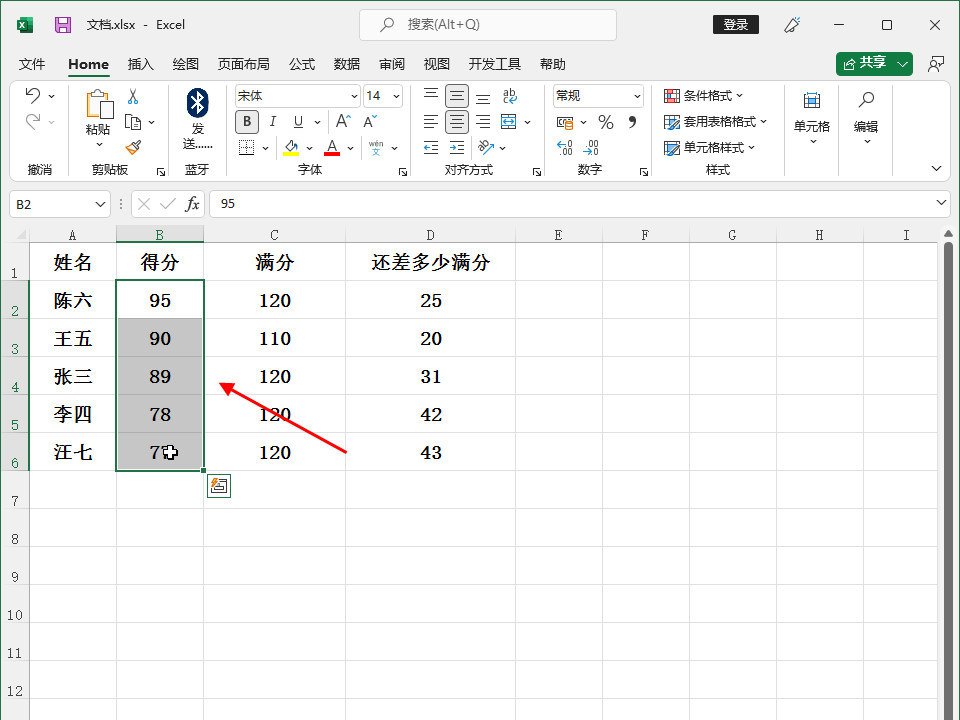The image size is (960, 720).
Task: Switch to the 数据 tab
Action: 347,64
